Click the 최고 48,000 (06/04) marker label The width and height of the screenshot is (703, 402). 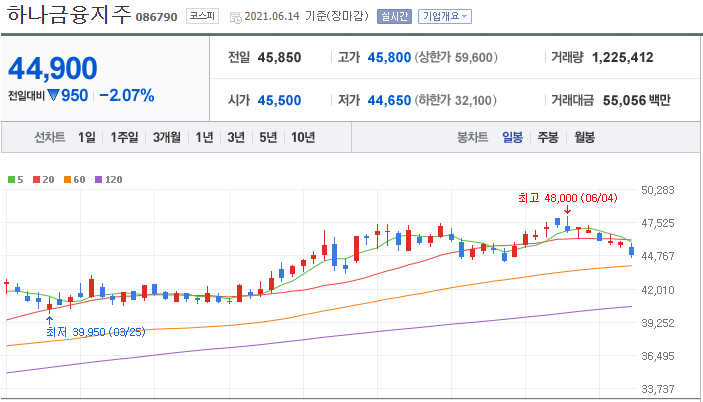coord(568,198)
